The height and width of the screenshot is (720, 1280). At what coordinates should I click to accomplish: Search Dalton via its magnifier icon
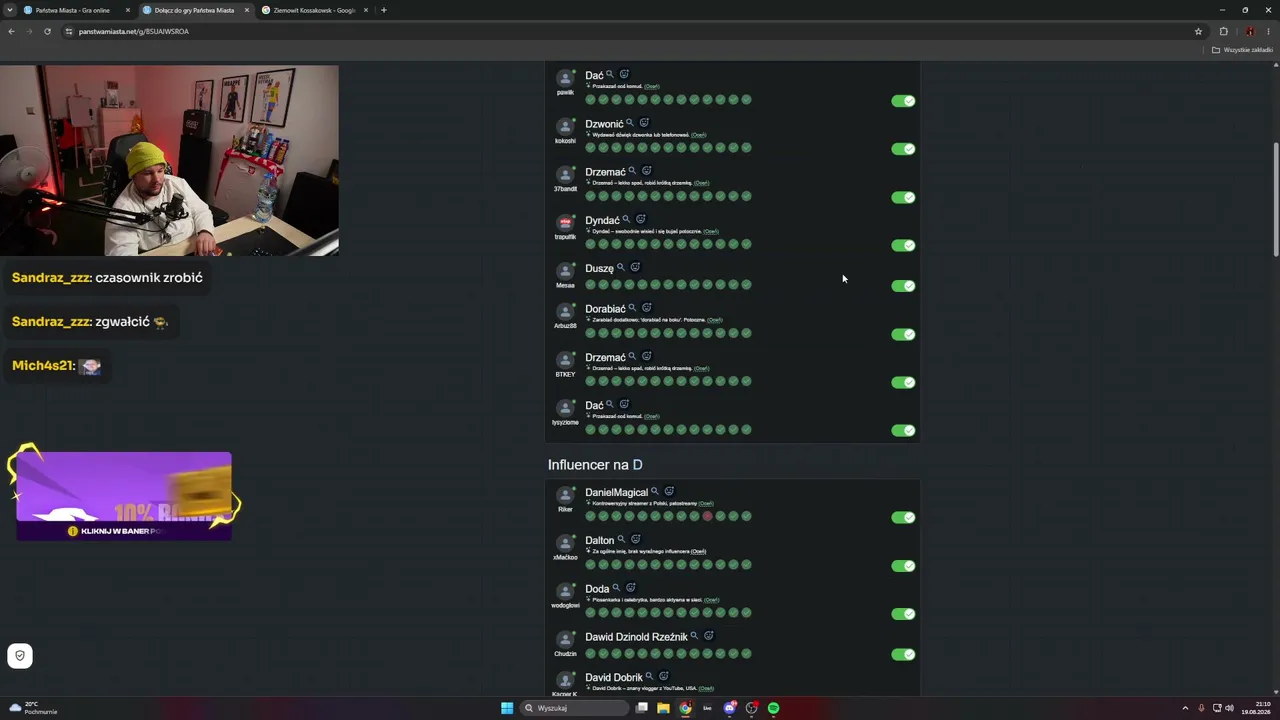621,539
